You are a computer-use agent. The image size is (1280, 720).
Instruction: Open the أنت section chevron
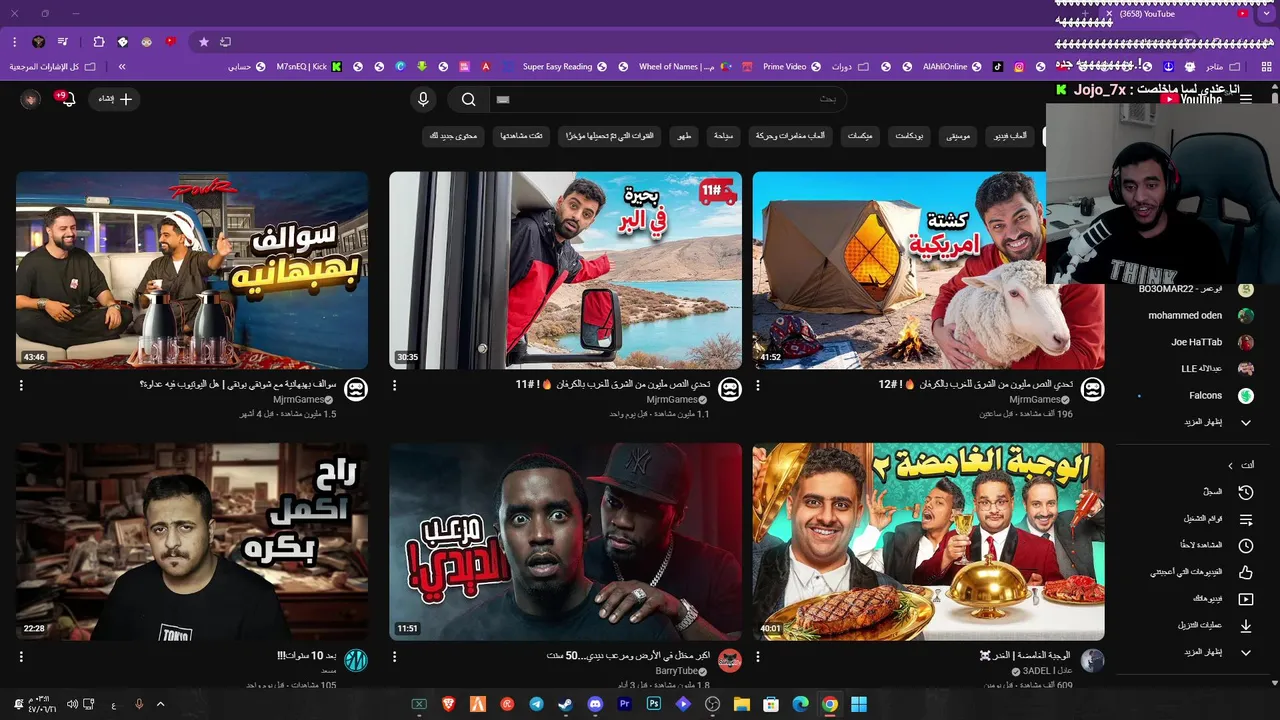tap(1231, 465)
